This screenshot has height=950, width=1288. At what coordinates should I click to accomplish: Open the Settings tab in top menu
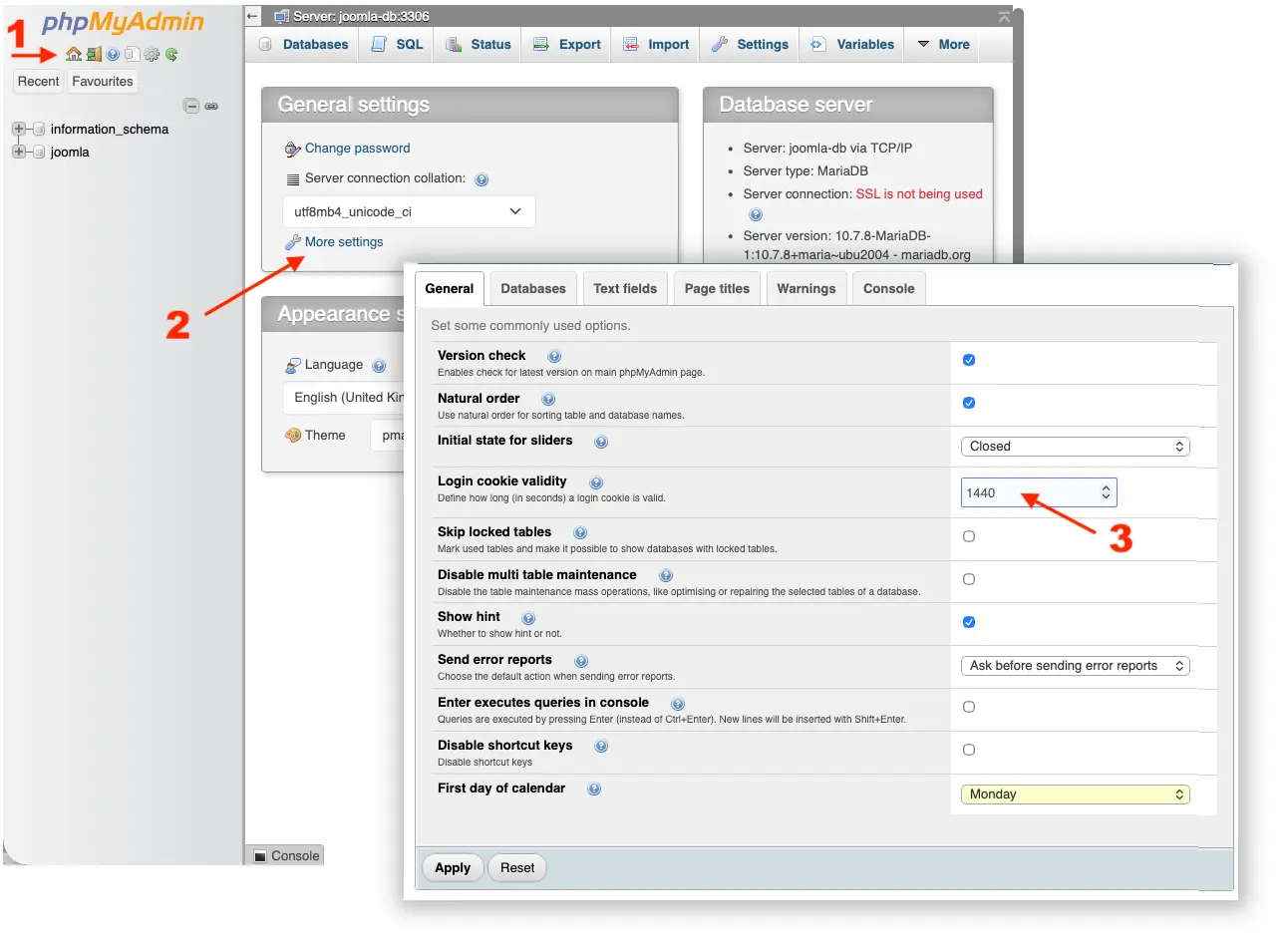750,44
